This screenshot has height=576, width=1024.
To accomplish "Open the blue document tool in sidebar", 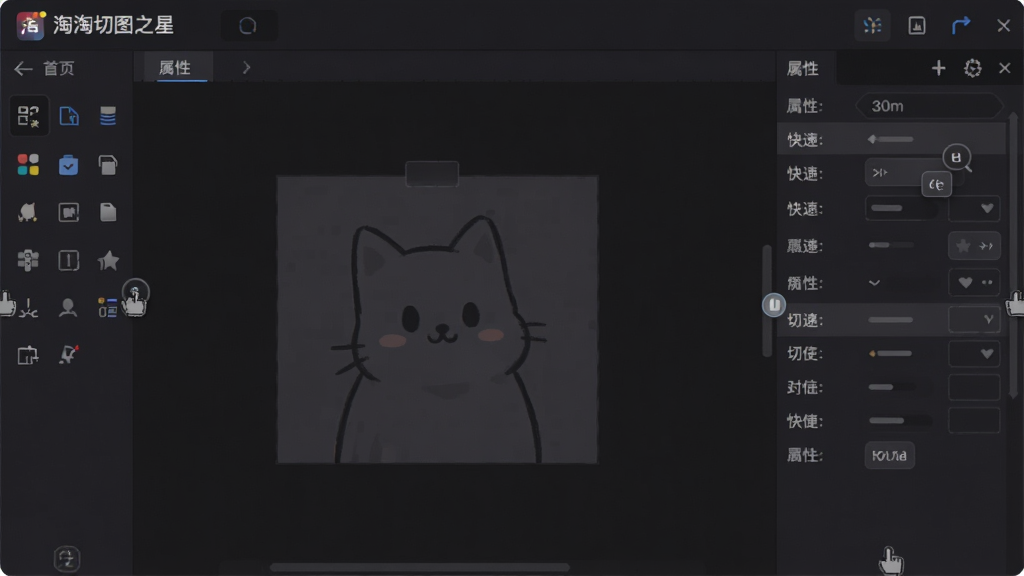I will (69, 116).
